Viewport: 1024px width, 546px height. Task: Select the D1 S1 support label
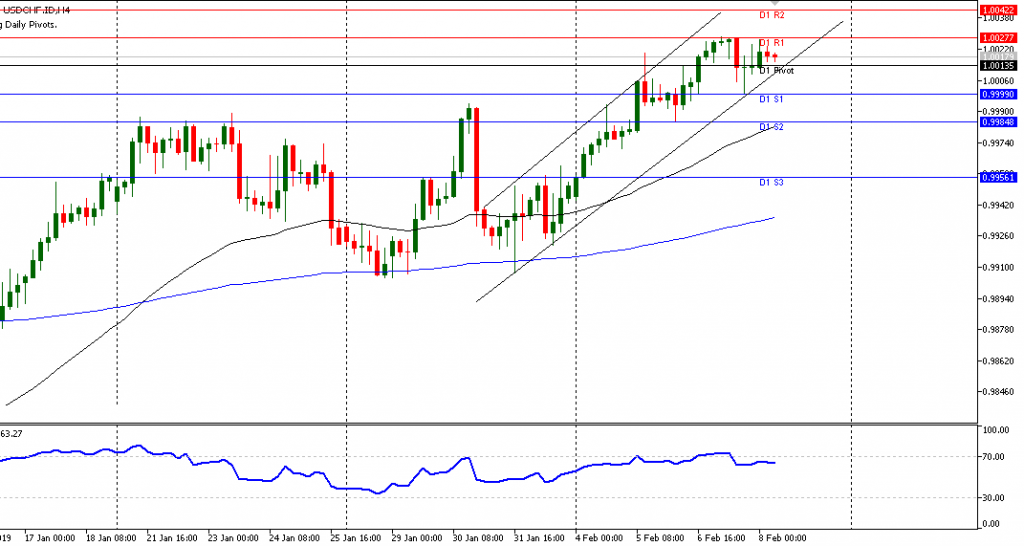(x=771, y=100)
